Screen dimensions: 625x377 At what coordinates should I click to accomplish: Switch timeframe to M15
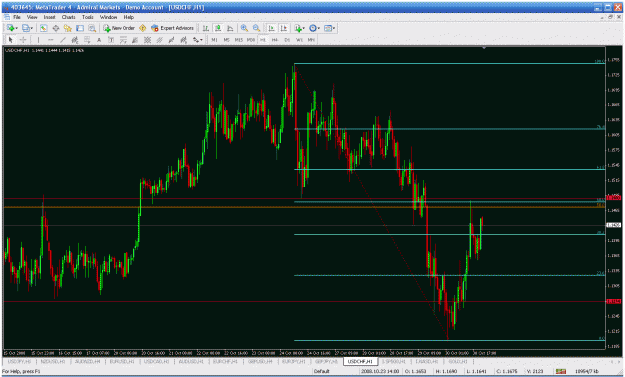[238, 40]
